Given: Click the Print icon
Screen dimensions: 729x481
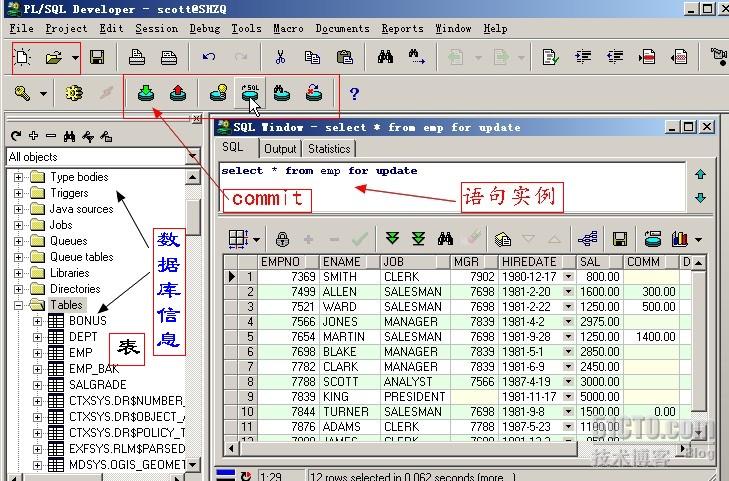Looking at the screenshot, I should [x=137, y=58].
